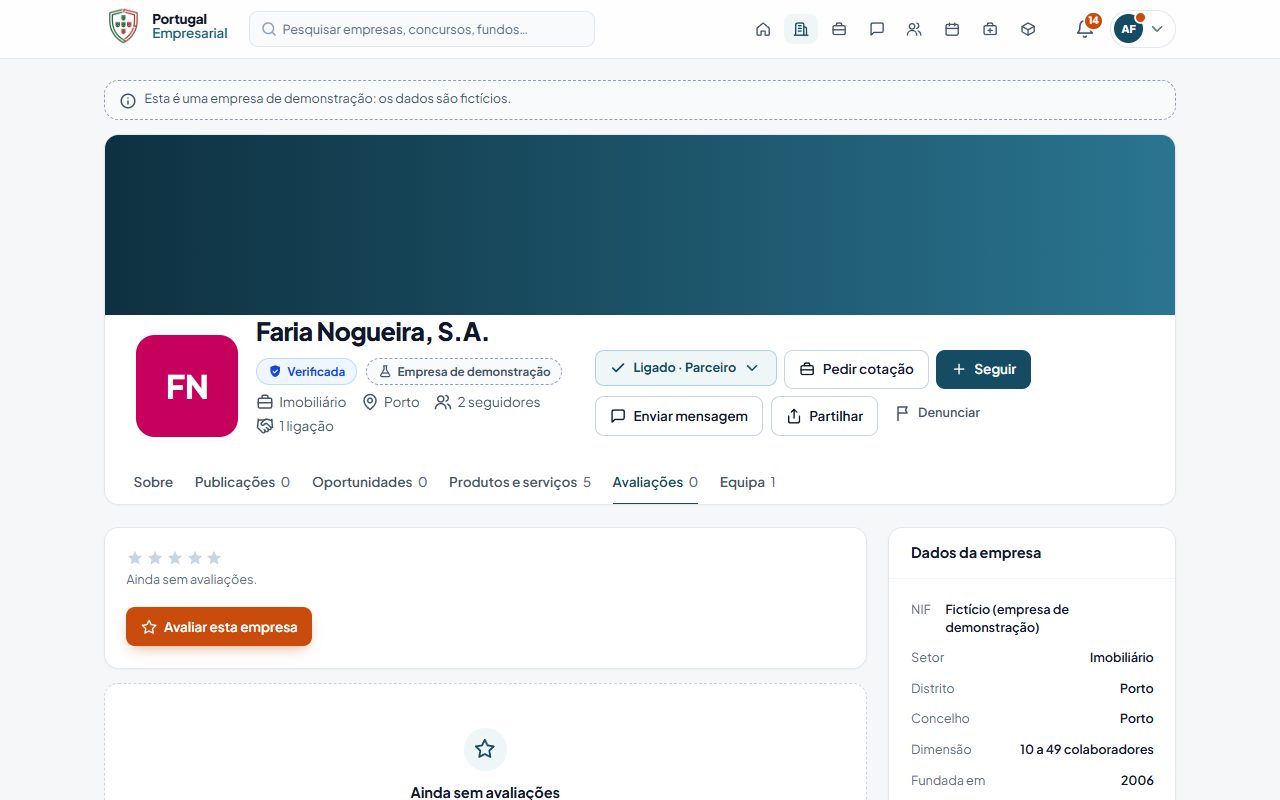Focus the Pesquisar empresas search field
Image resolution: width=1280 pixels, height=800 pixels.
(x=422, y=29)
